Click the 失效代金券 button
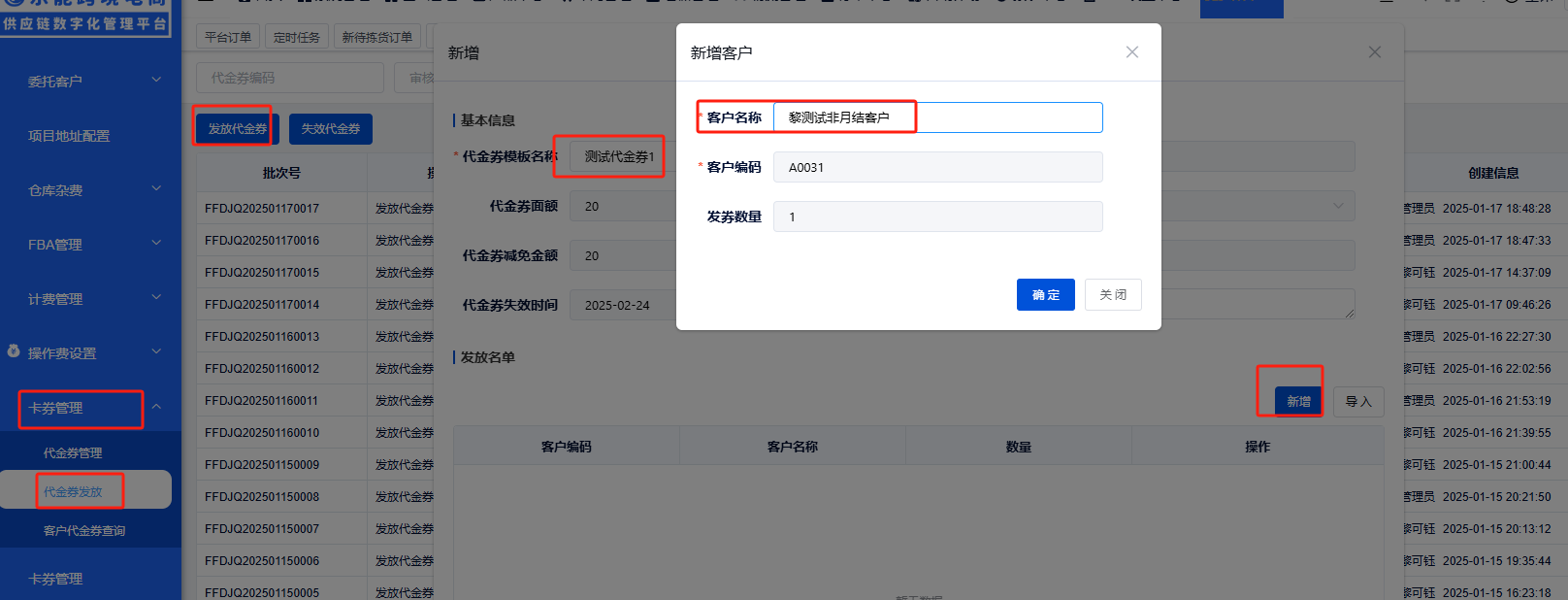The image size is (1568, 600). pos(331,128)
